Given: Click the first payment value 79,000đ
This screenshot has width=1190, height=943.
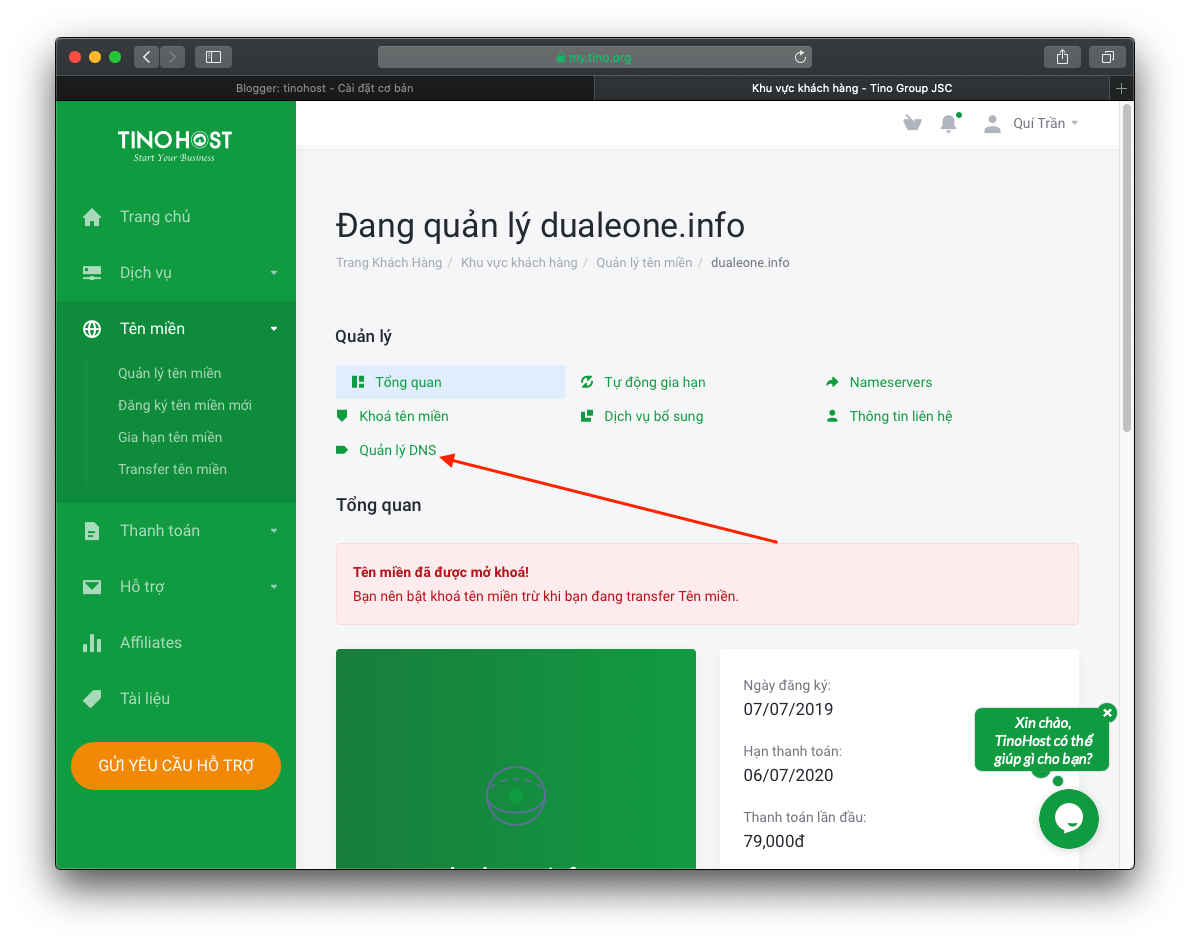Looking at the screenshot, I should click(x=773, y=841).
